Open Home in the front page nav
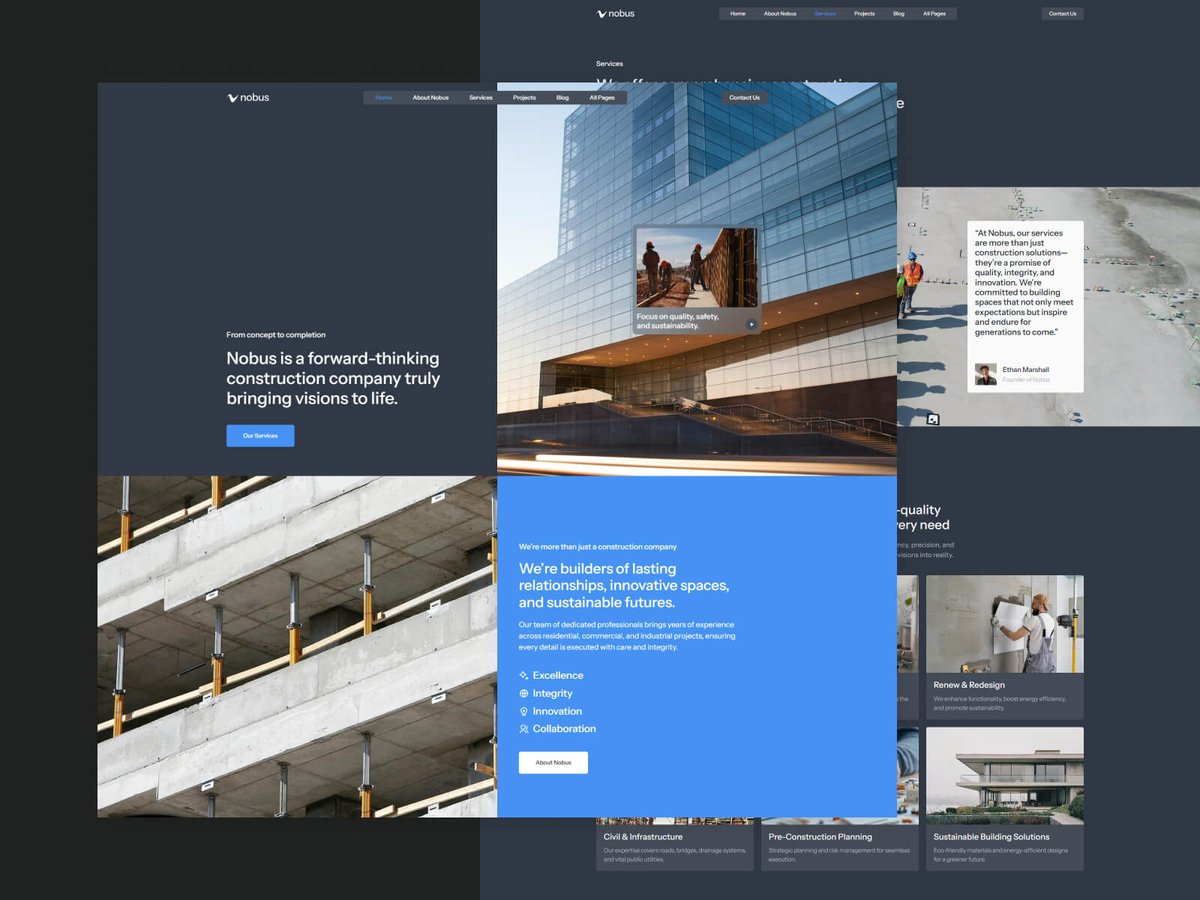This screenshot has height=900, width=1200. point(384,98)
